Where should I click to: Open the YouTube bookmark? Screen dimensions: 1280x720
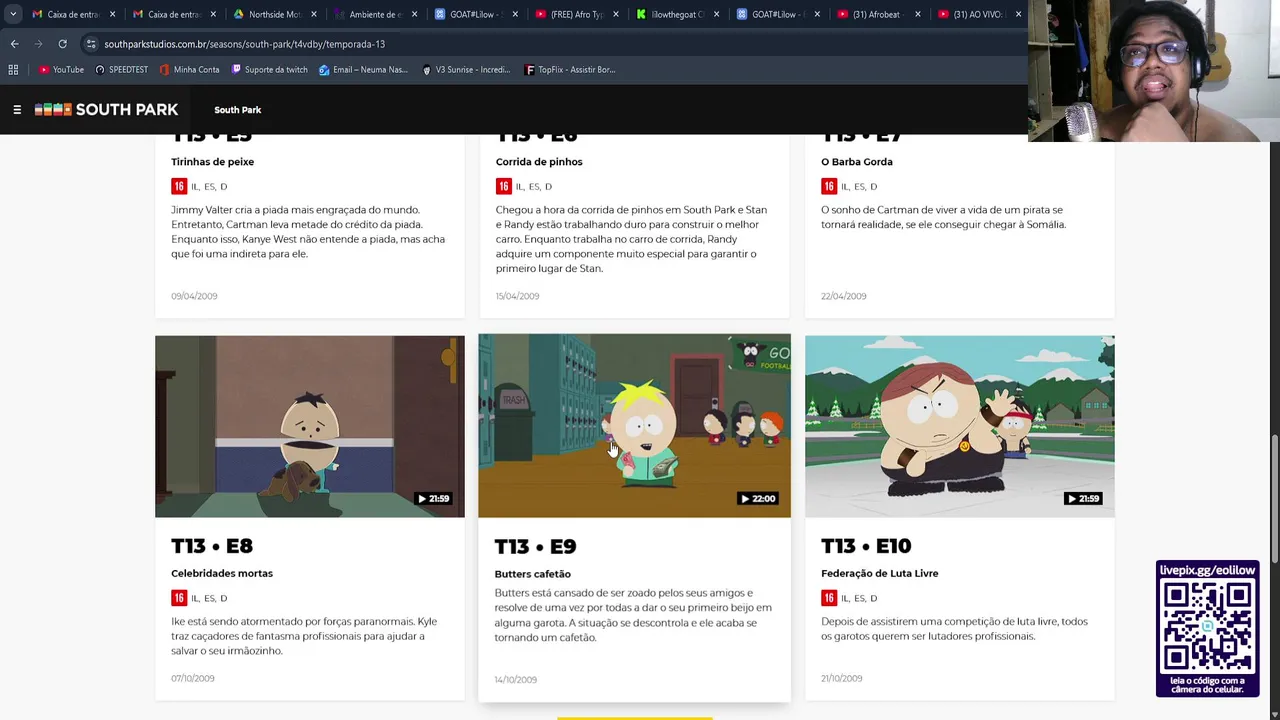click(x=61, y=70)
